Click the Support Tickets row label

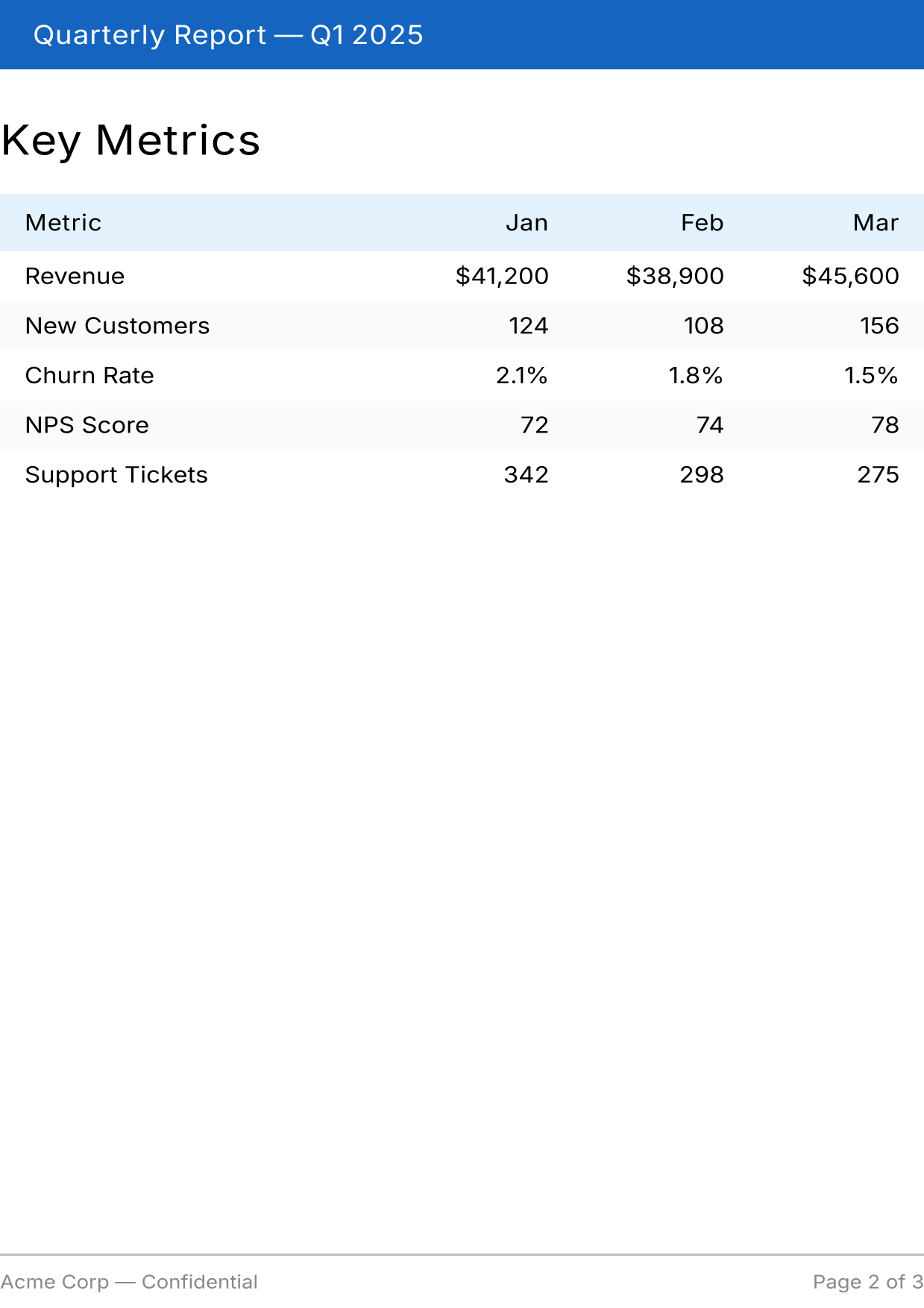point(116,475)
